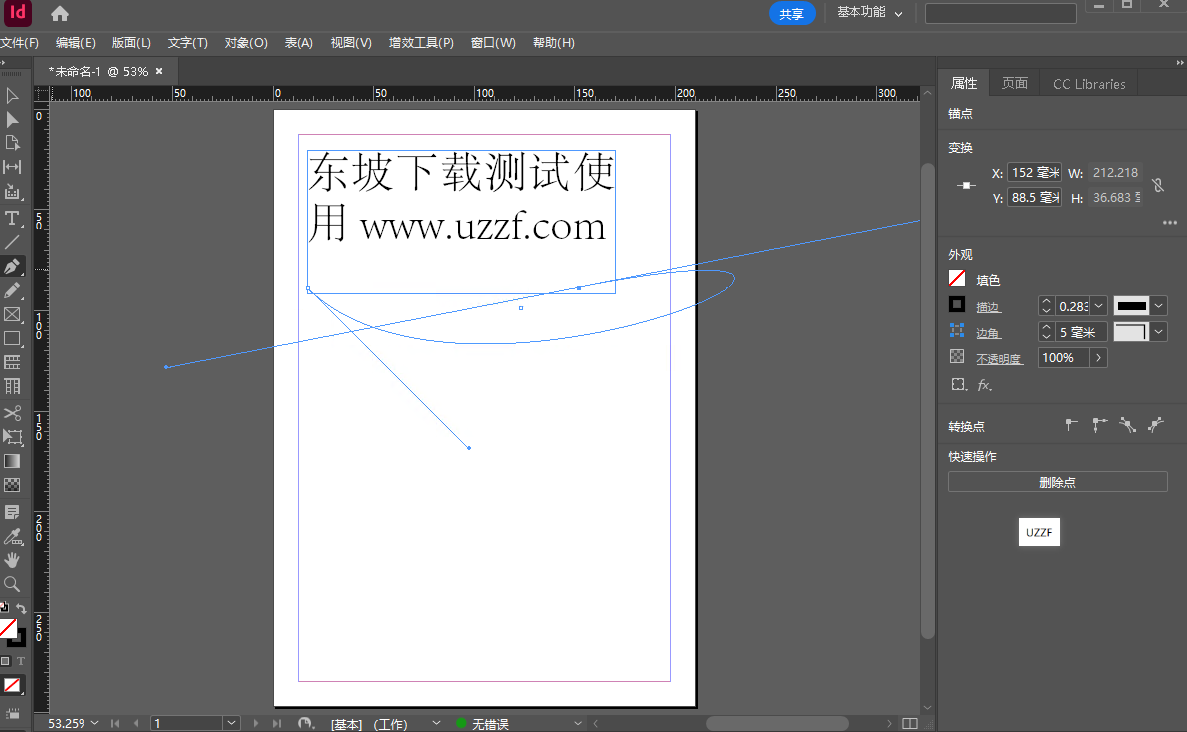Open the 对象(O) menu
The image size is (1187, 732).
click(x=246, y=43)
